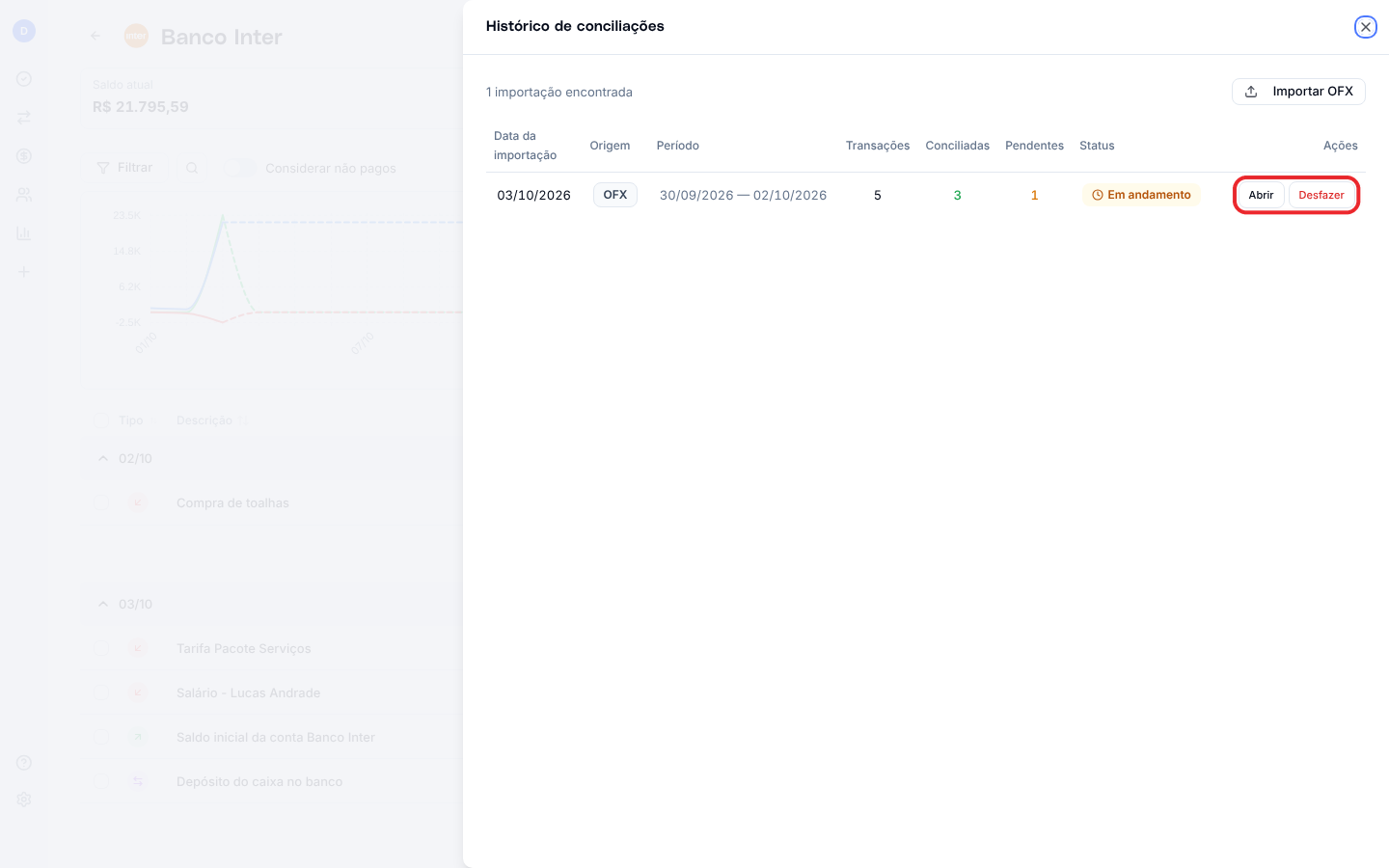Click the '1 importação encontrada' text
1389x868 pixels.
click(559, 93)
